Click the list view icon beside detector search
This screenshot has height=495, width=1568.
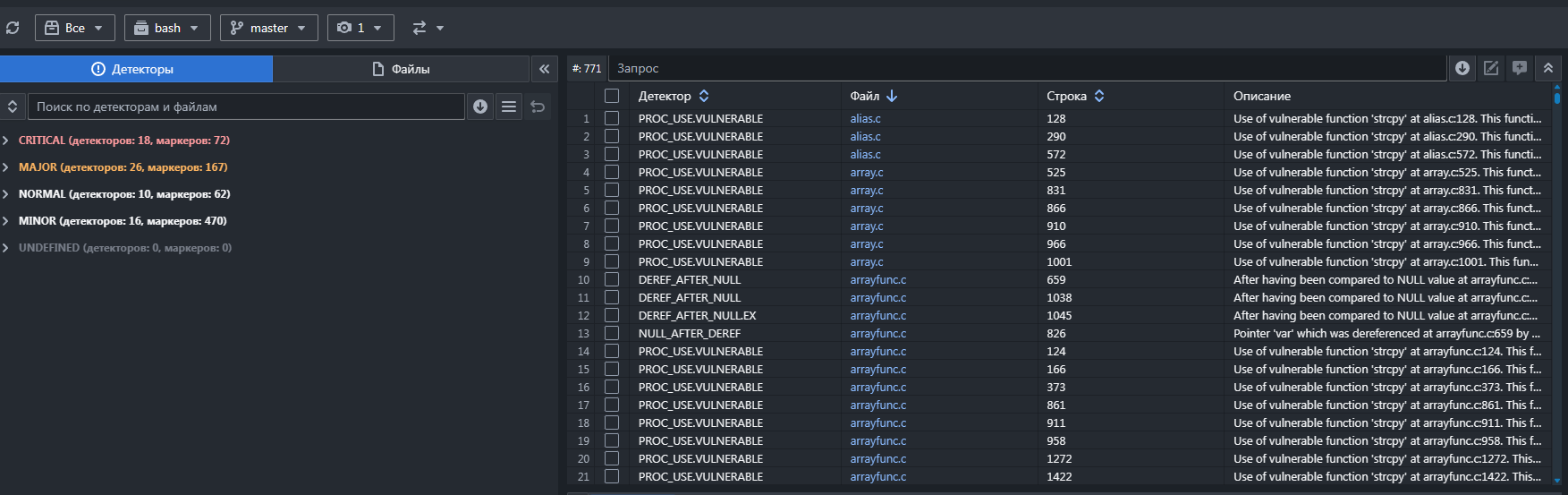pyautogui.click(x=509, y=107)
